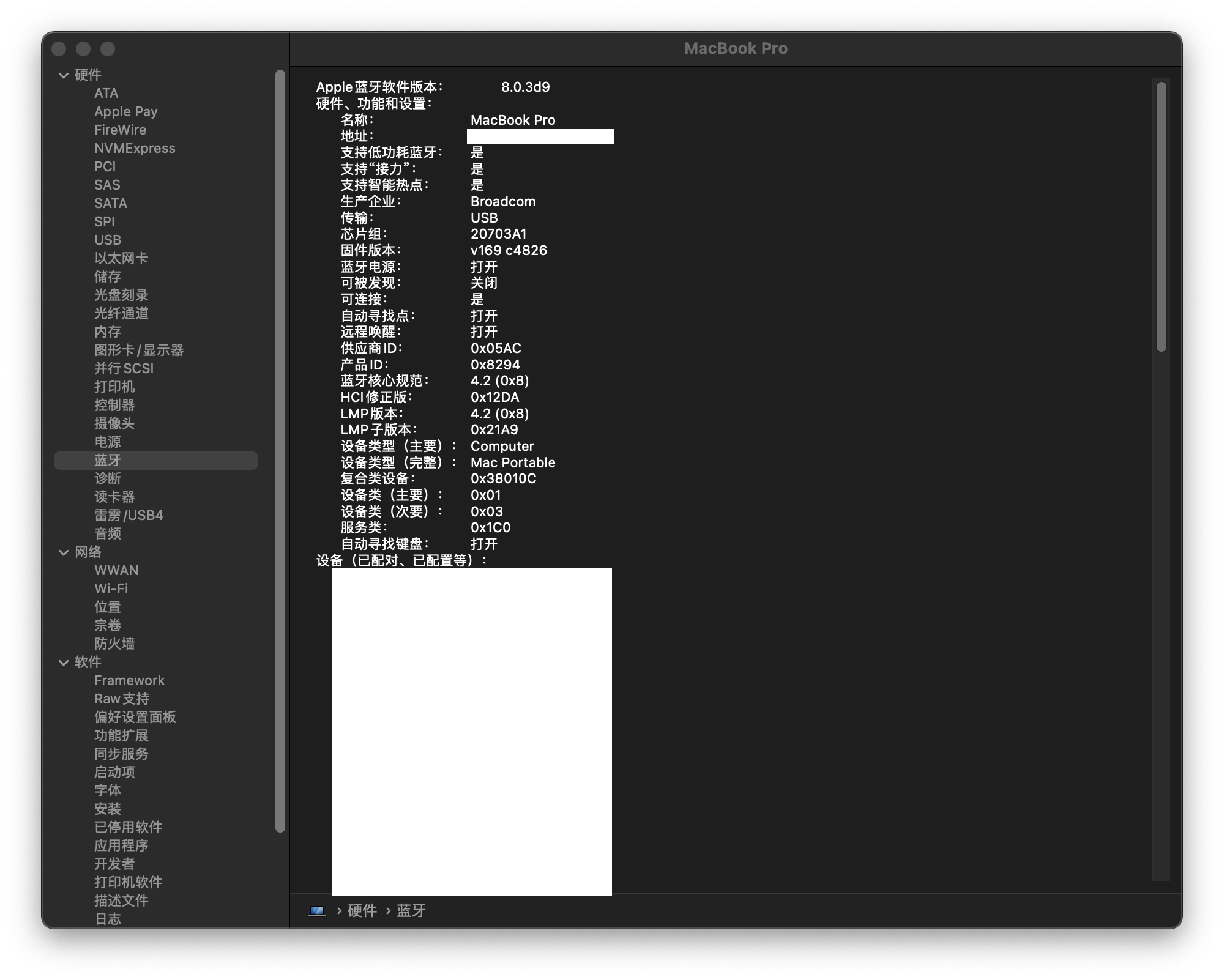Viewport: 1224px width, 980px height.
Task: Select 内存 in sidebar
Action: pyautogui.click(x=108, y=332)
